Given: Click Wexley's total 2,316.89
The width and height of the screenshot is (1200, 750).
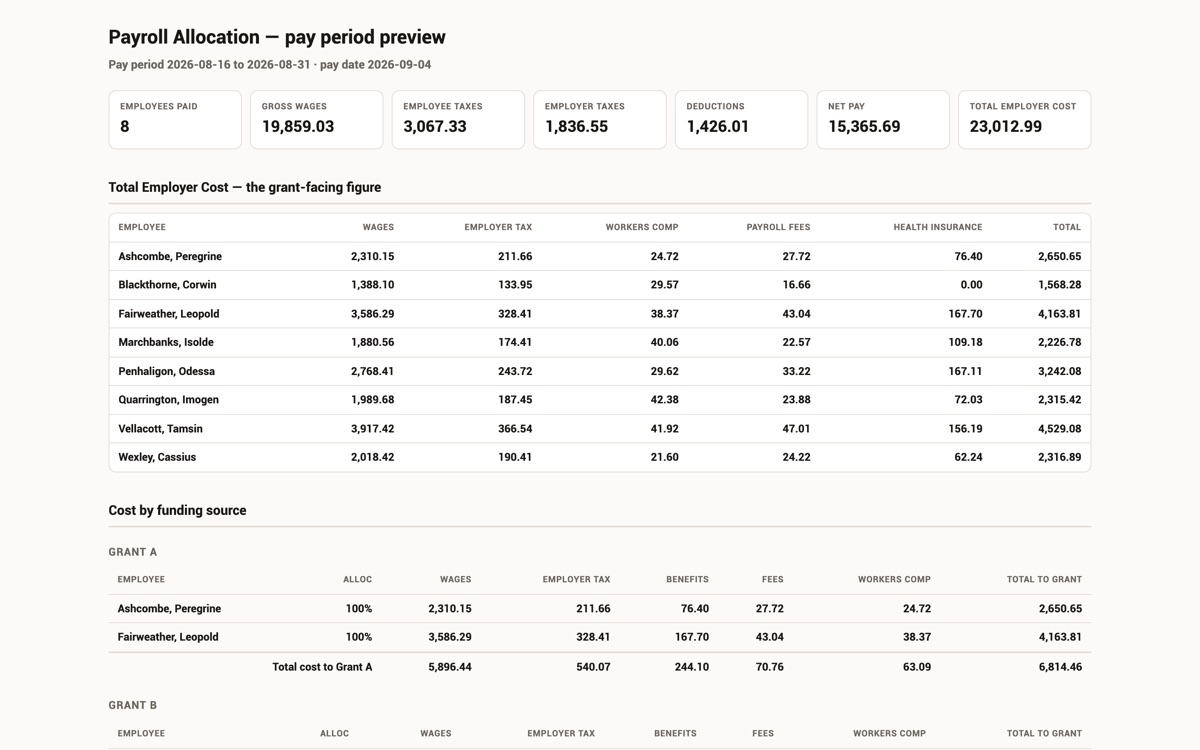Looking at the screenshot, I should point(1059,457).
